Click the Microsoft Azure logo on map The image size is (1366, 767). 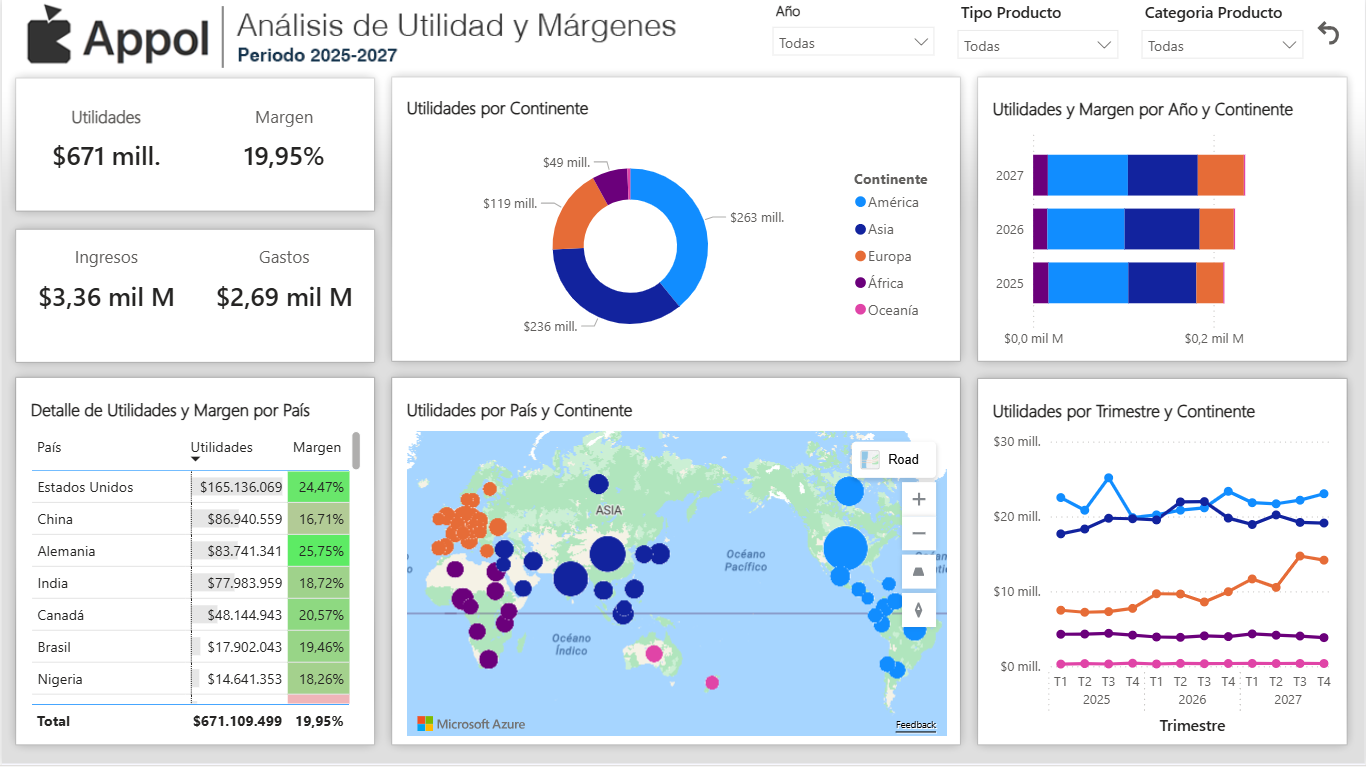tap(471, 724)
